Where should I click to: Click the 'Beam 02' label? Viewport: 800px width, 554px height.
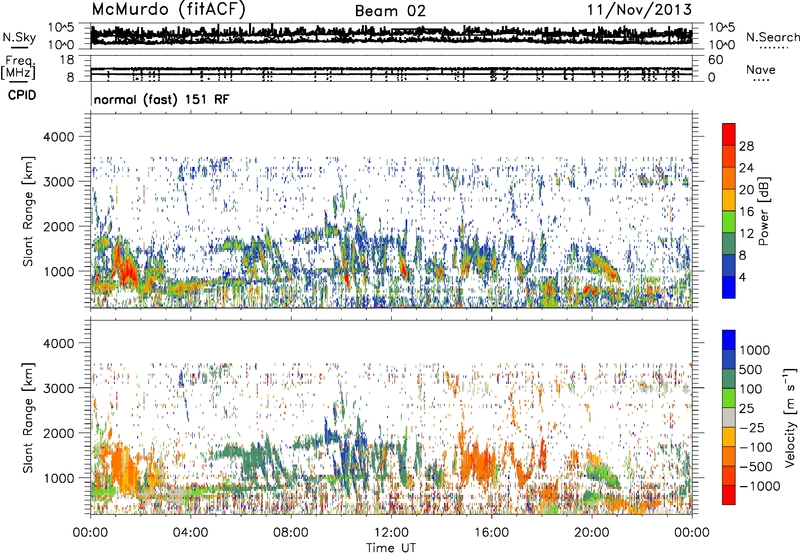click(x=390, y=11)
